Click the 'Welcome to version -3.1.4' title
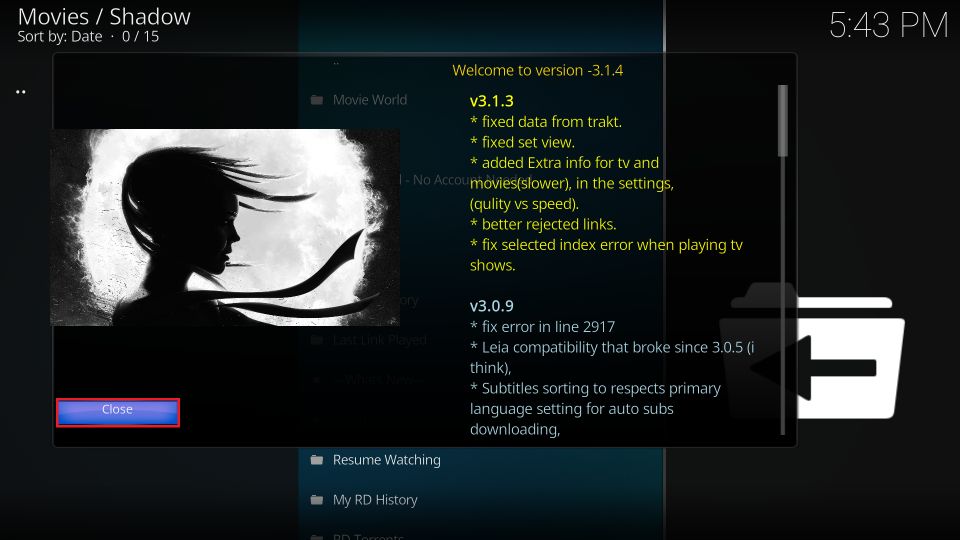 click(538, 70)
